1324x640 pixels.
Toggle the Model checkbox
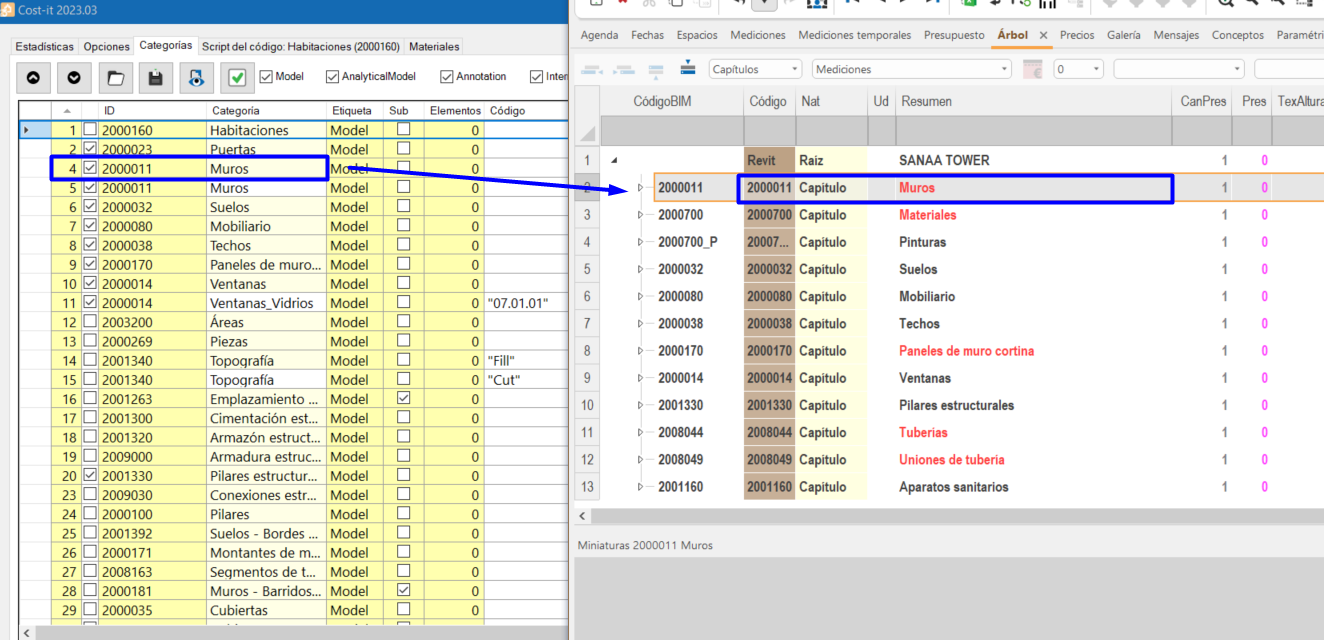266,76
